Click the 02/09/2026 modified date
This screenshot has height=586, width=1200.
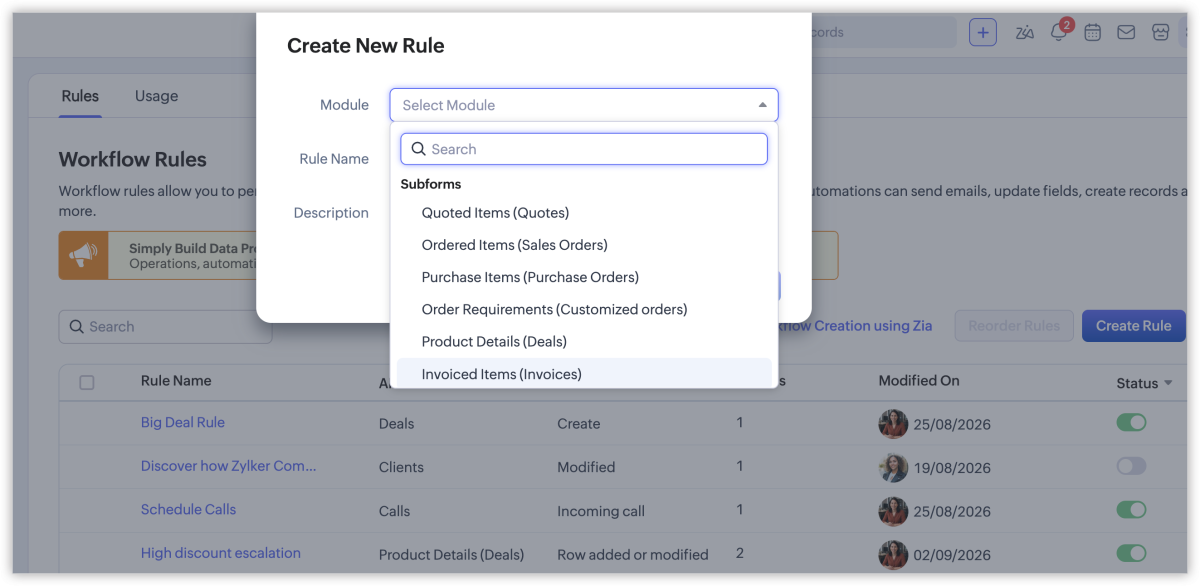pos(951,554)
